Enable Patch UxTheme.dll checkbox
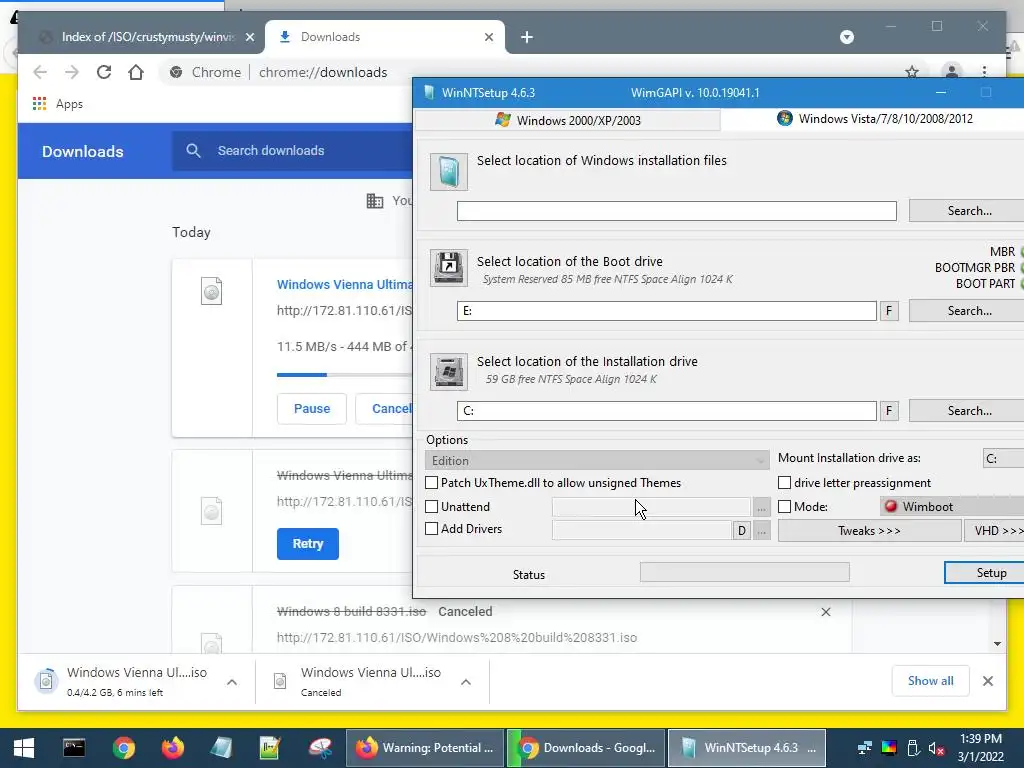The width and height of the screenshot is (1024, 768). click(x=432, y=483)
